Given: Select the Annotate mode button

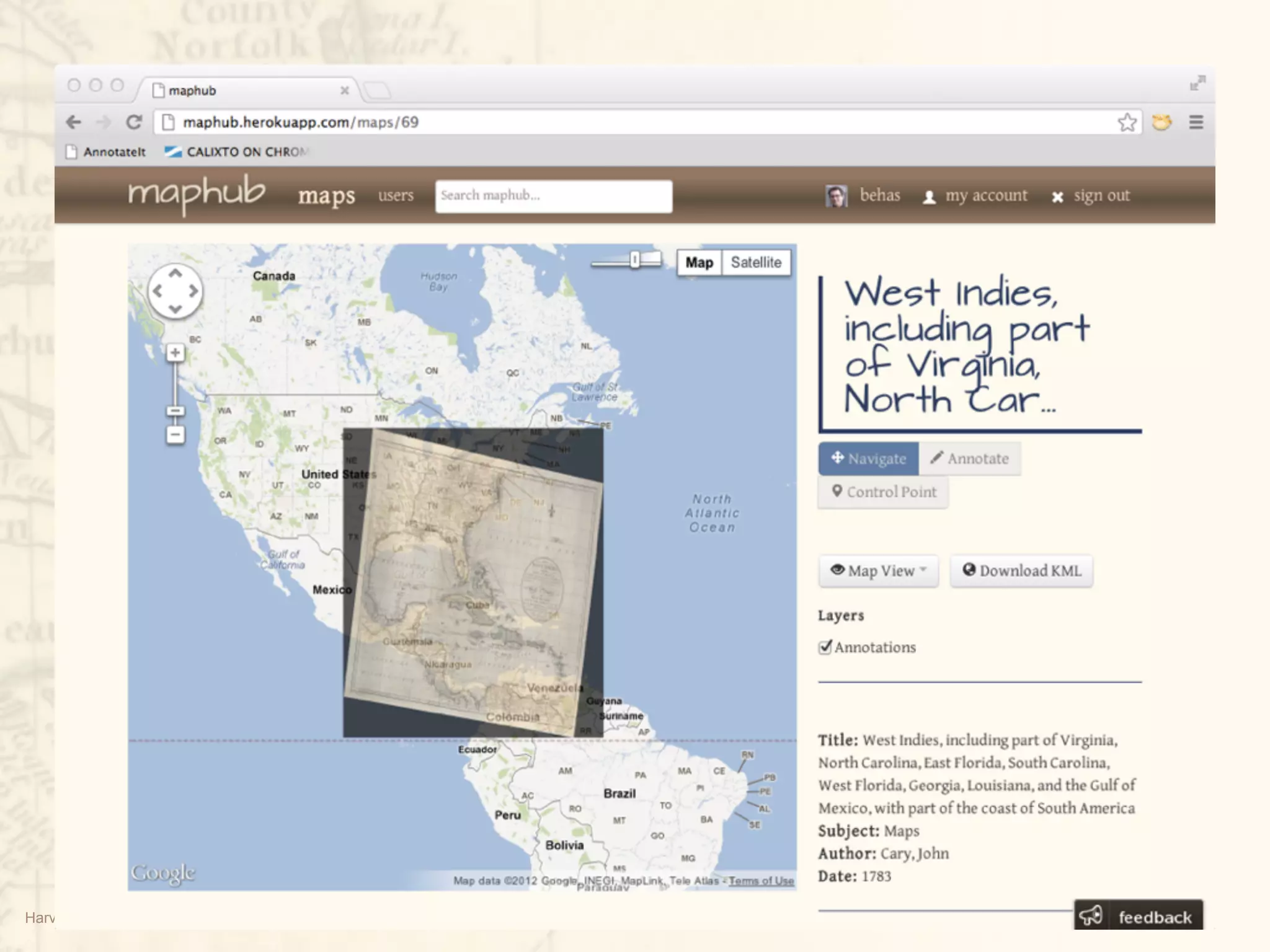Looking at the screenshot, I should pos(970,459).
